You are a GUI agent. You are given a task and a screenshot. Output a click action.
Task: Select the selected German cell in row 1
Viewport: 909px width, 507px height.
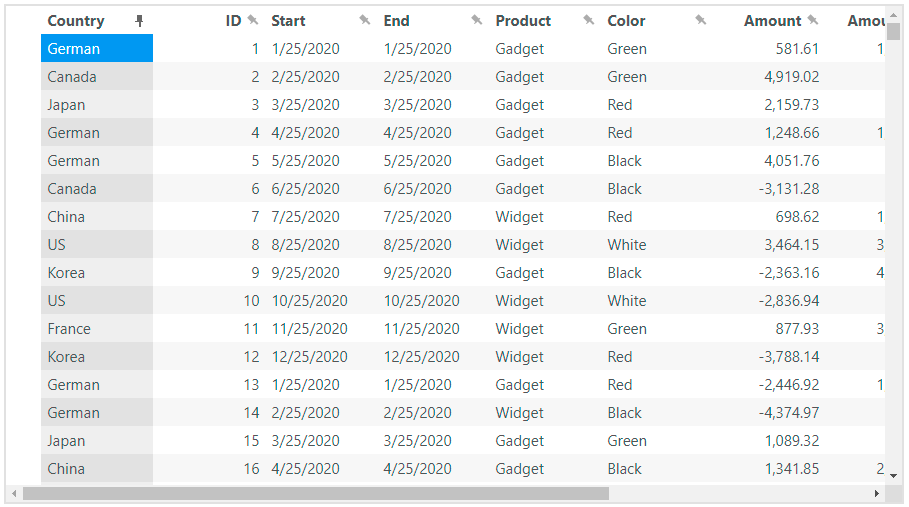tap(96, 49)
